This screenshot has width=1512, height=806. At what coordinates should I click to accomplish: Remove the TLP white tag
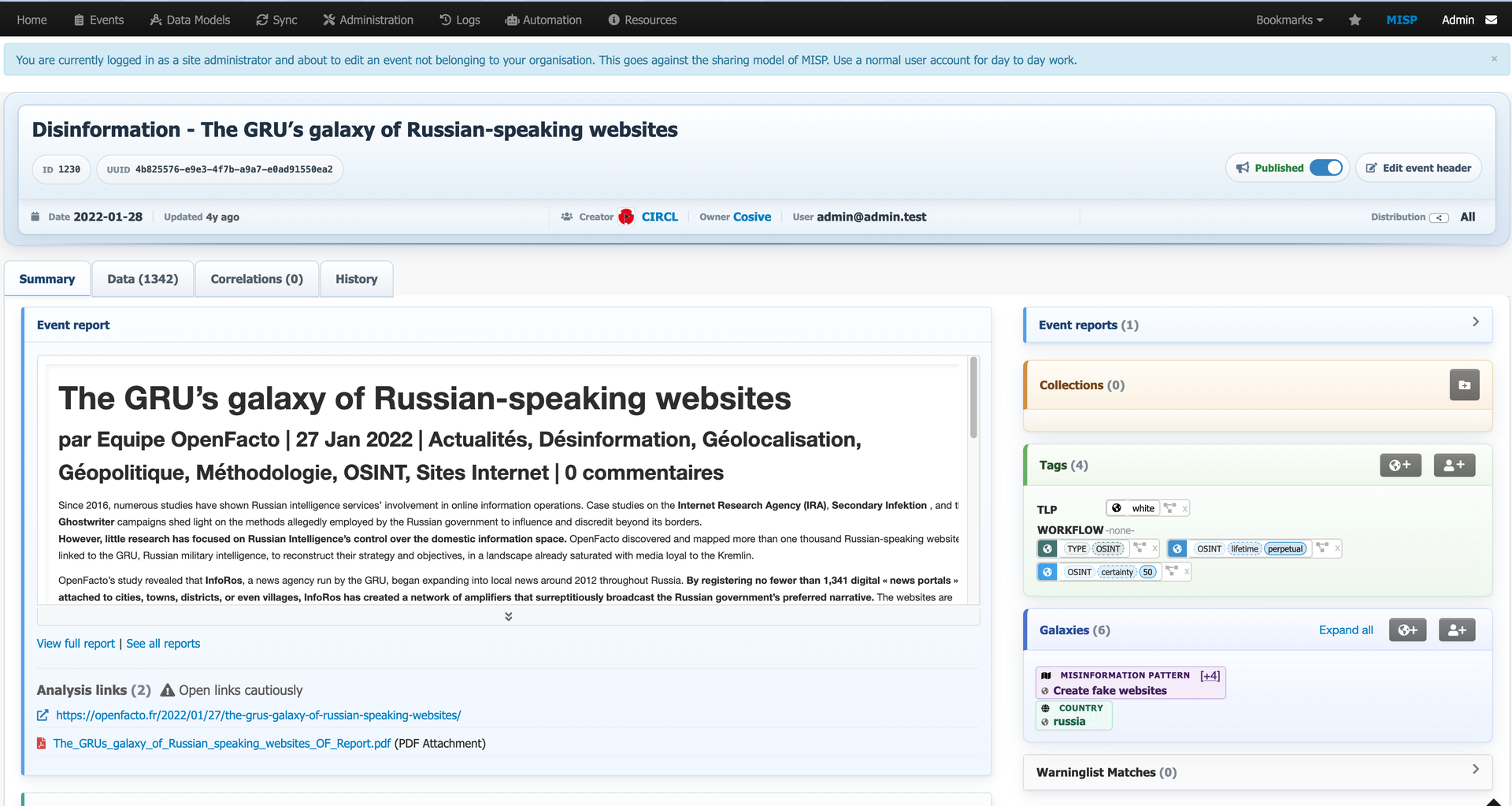click(x=1184, y=509)
